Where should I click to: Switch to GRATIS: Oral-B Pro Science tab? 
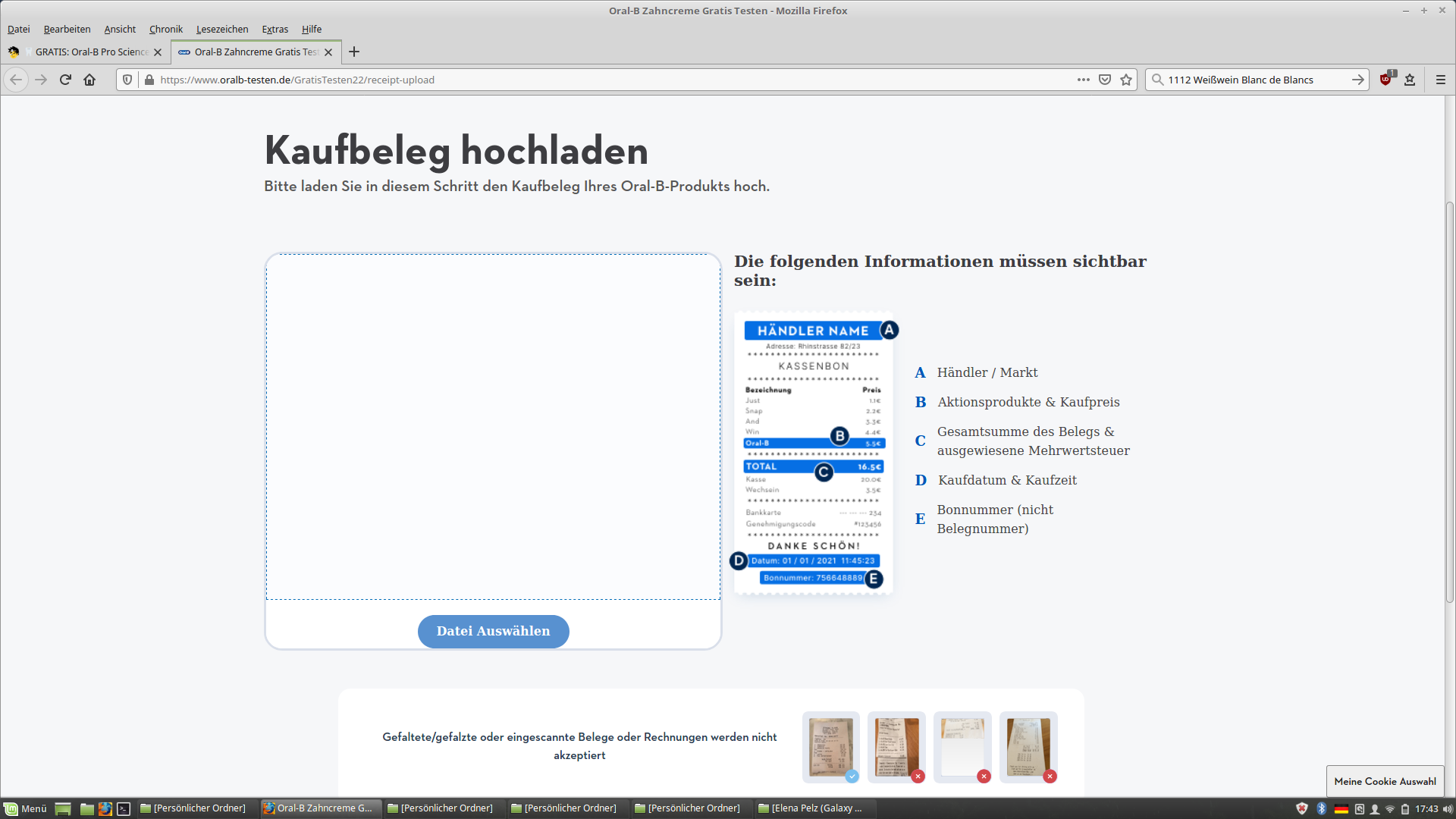tap(85, 52)
